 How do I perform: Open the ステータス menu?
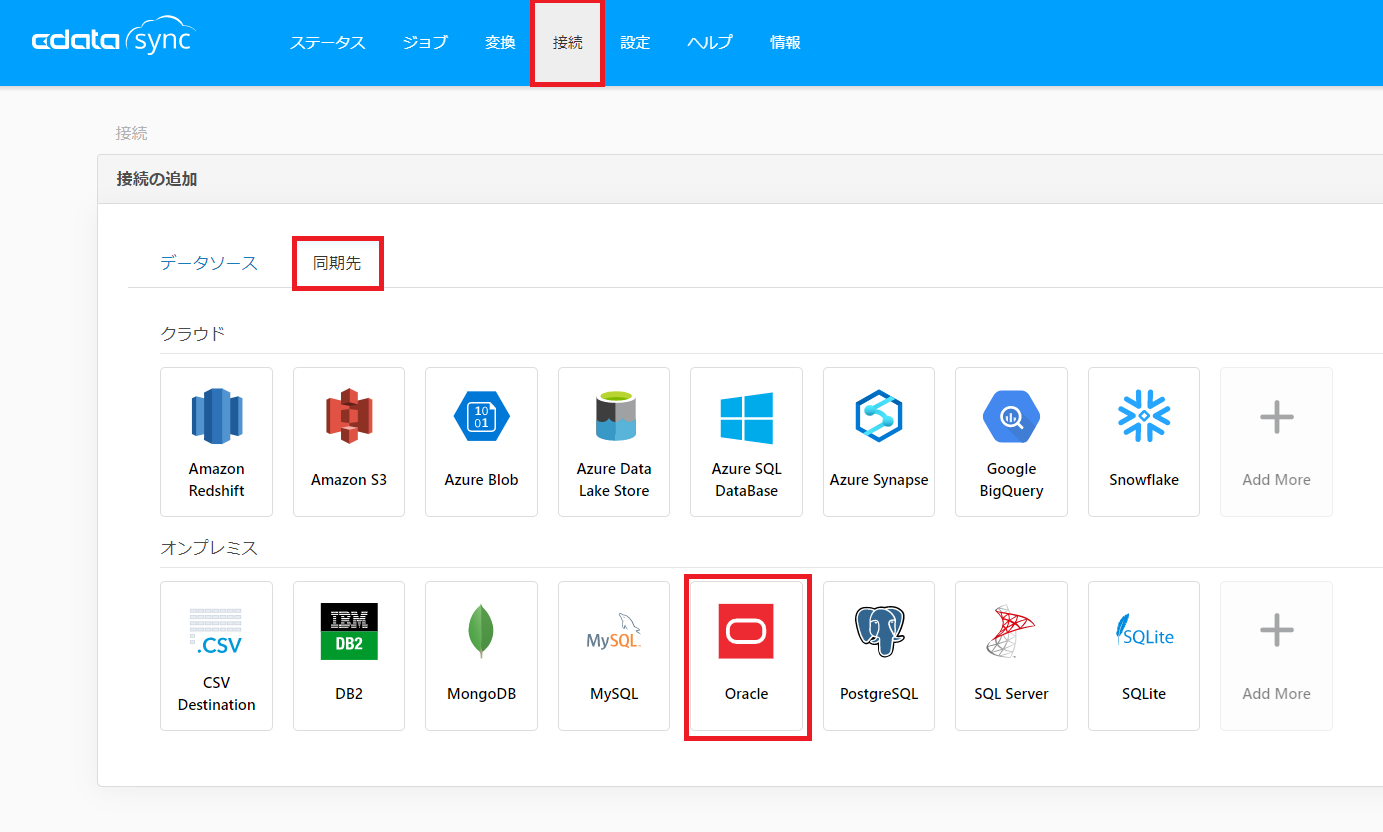click(327, 43)
